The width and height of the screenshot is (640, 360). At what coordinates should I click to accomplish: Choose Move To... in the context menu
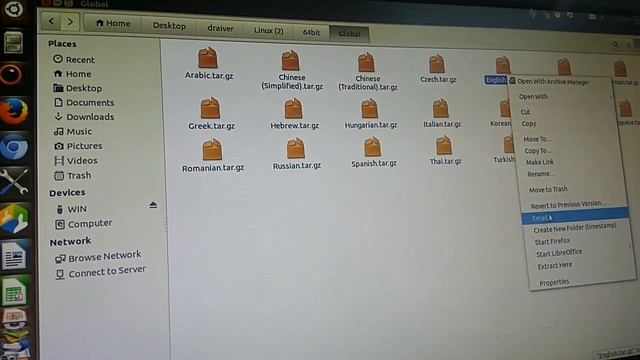[537, 139]
